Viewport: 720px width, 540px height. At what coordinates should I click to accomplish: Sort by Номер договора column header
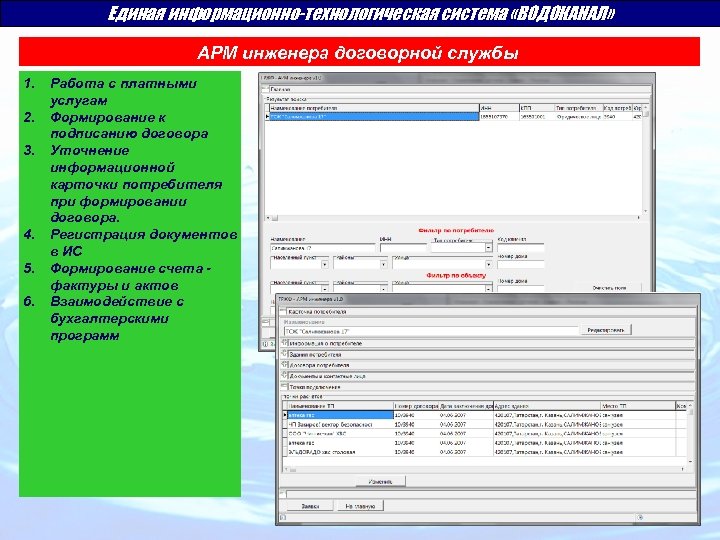tap(416, 406)
